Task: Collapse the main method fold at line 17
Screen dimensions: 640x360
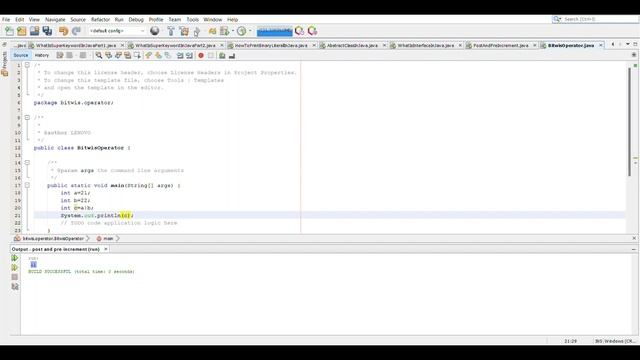Action: coord(27,185)
